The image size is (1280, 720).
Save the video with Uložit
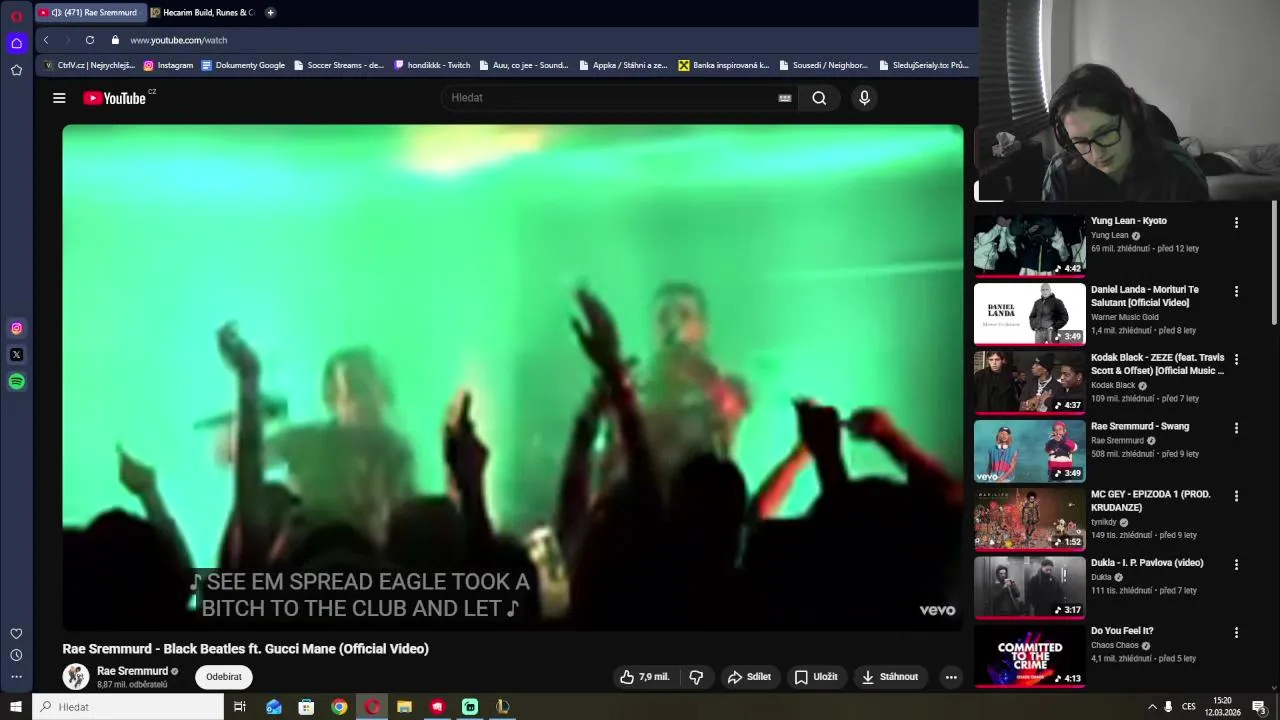tap(816, 677)
